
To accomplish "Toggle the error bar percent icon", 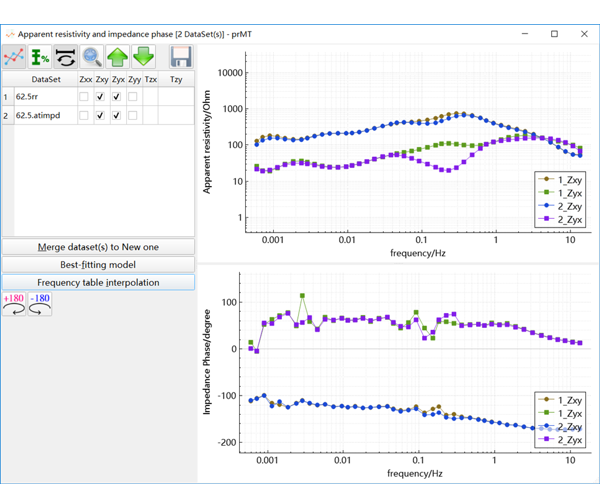I will 40,57.
